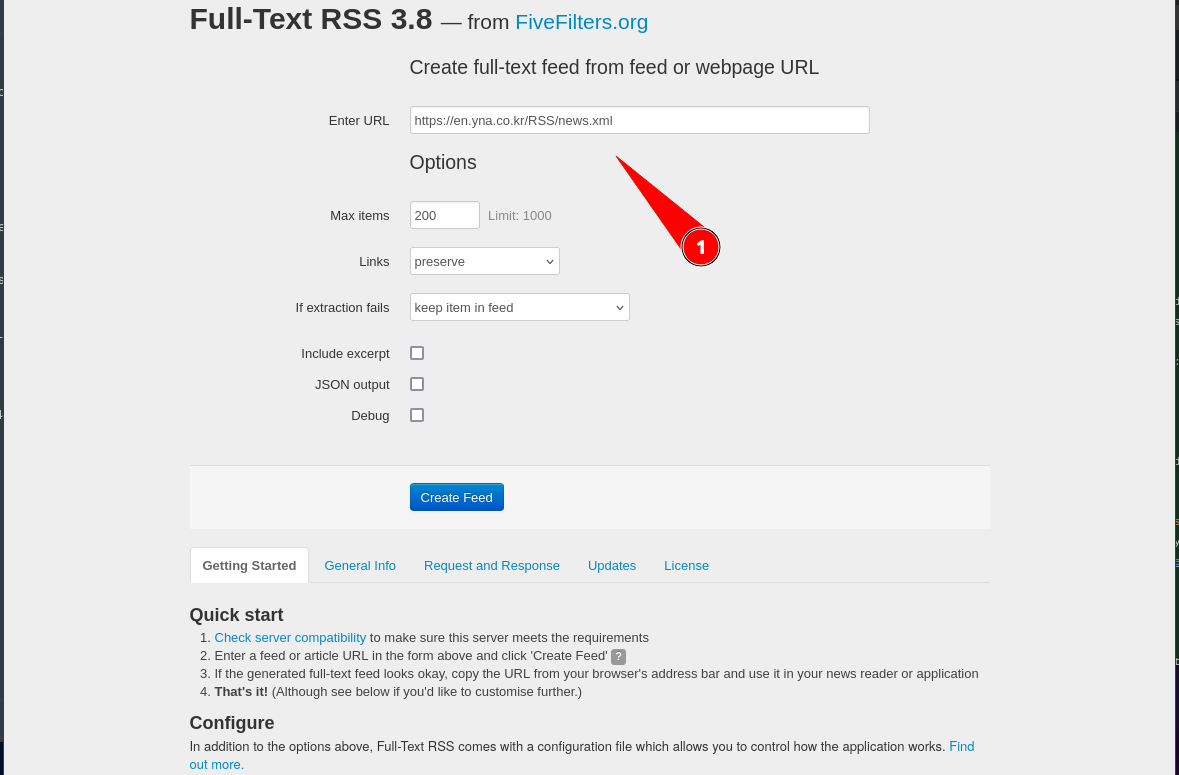Enable JSON output
The width and height of the screenshot is (1179, 775).
(x=417, y=384)
